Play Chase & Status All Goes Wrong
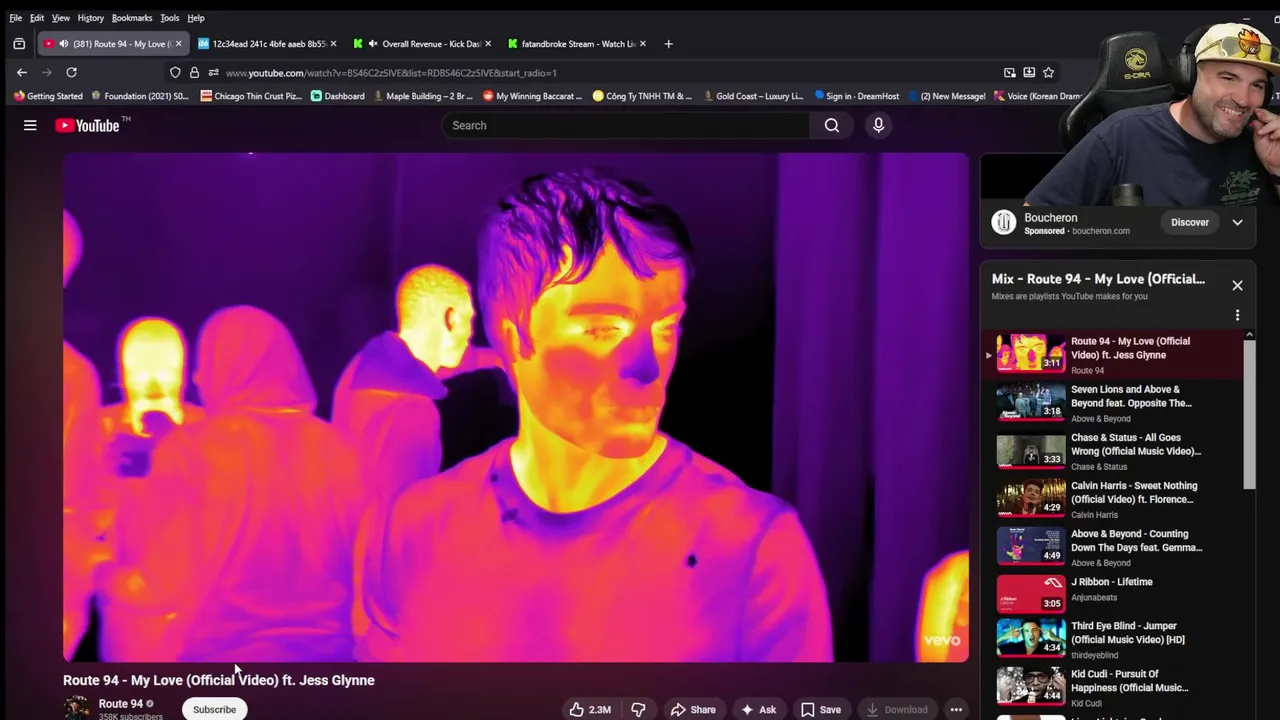The width and height of the screenshot is (1280, 720). click(x=1110, y=451)
